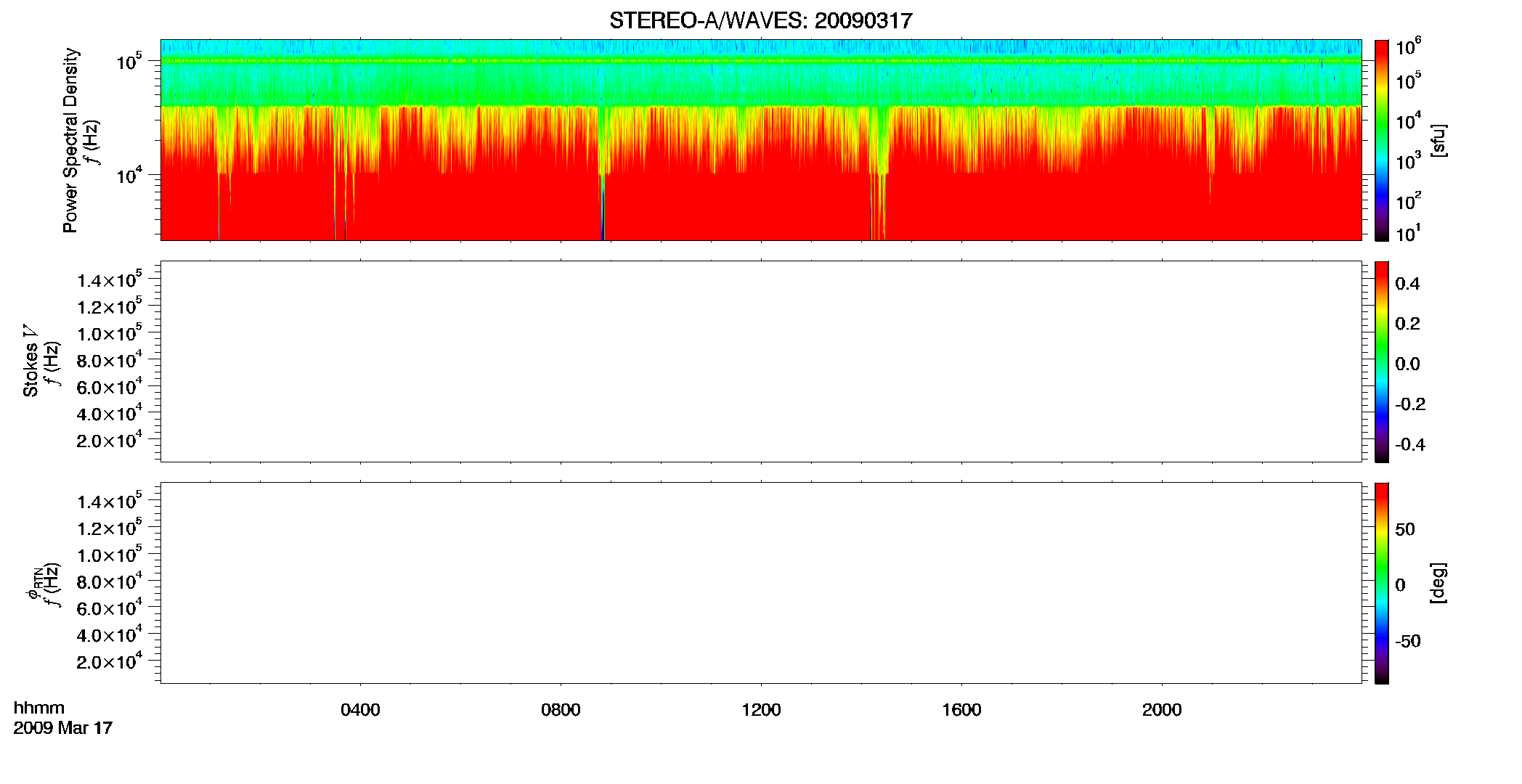
Task: Click the 1600 time axis label
Action: coord(961,710)
